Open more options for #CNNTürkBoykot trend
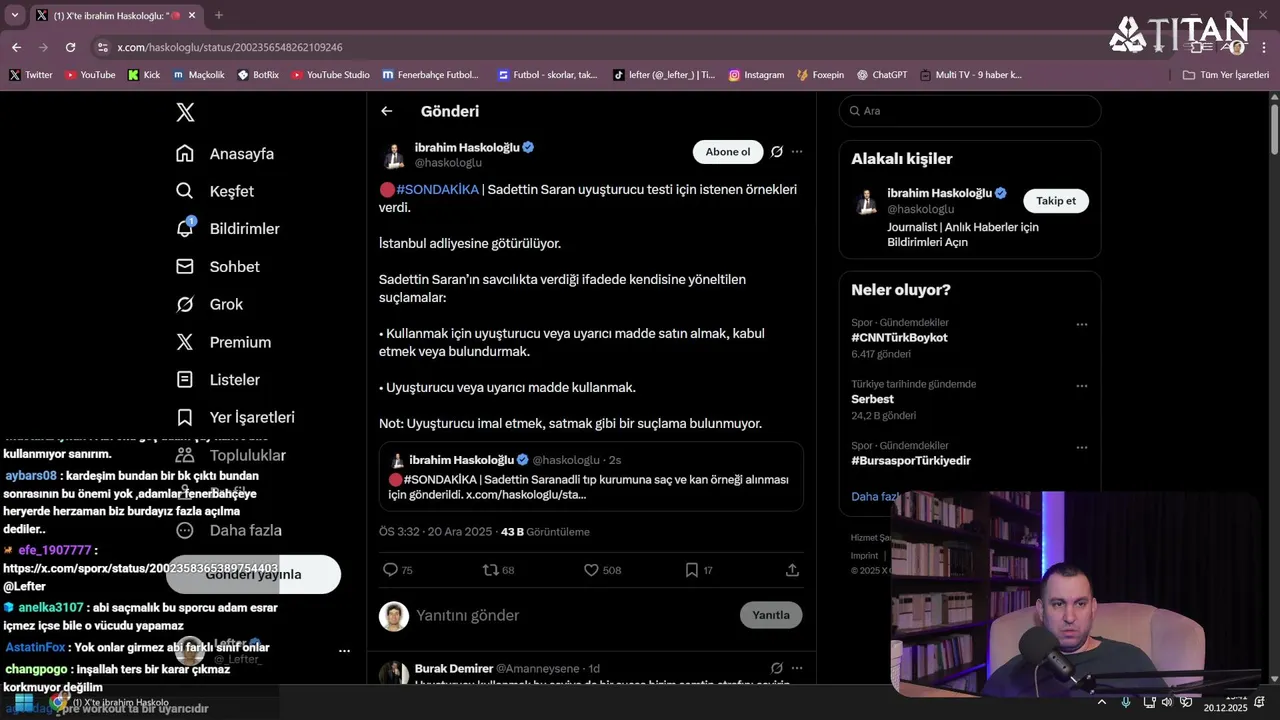Viewport: 1280px width, 720px height. click(1081, 325)
